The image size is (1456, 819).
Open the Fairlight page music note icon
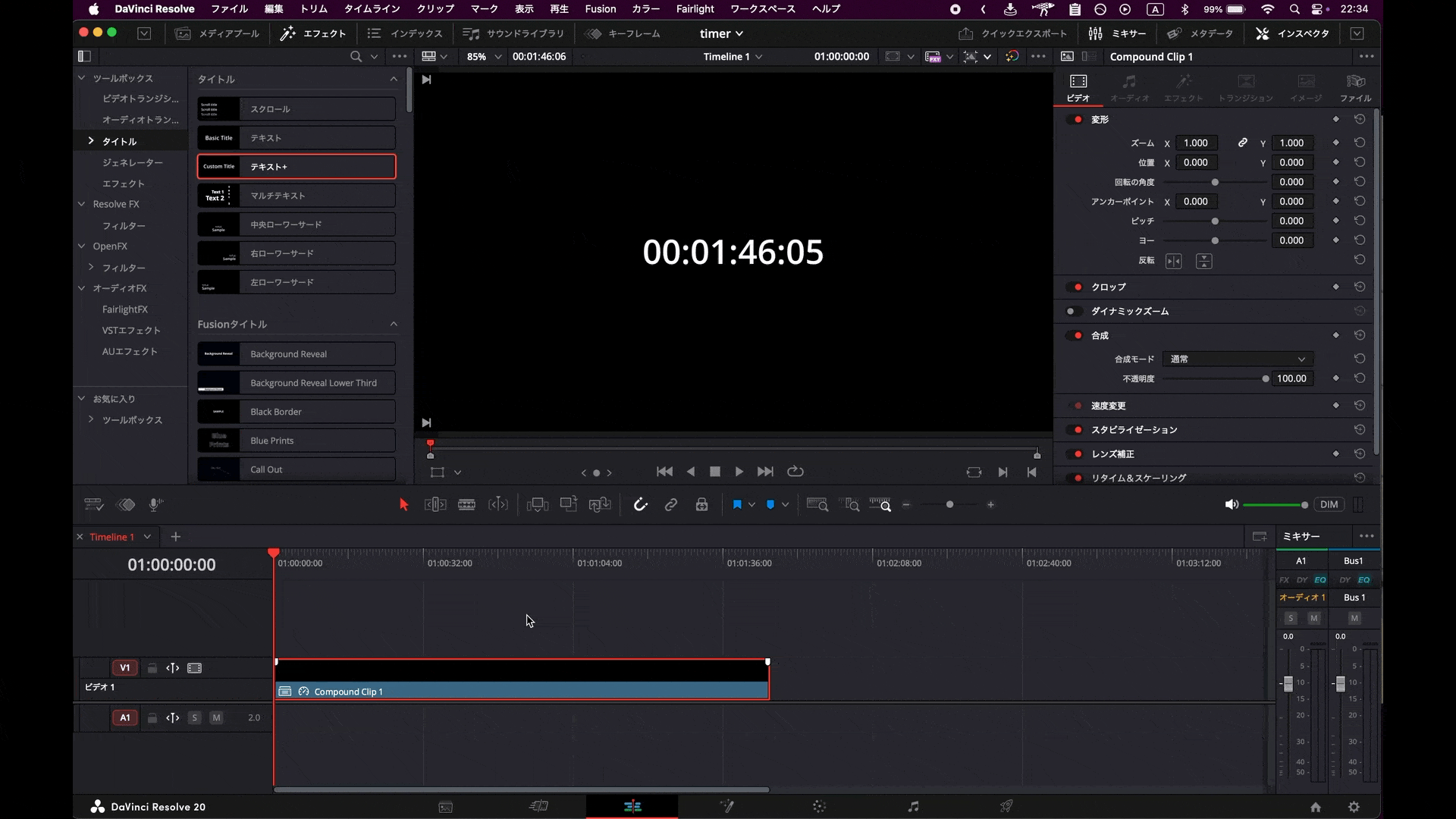coord(913,807)
